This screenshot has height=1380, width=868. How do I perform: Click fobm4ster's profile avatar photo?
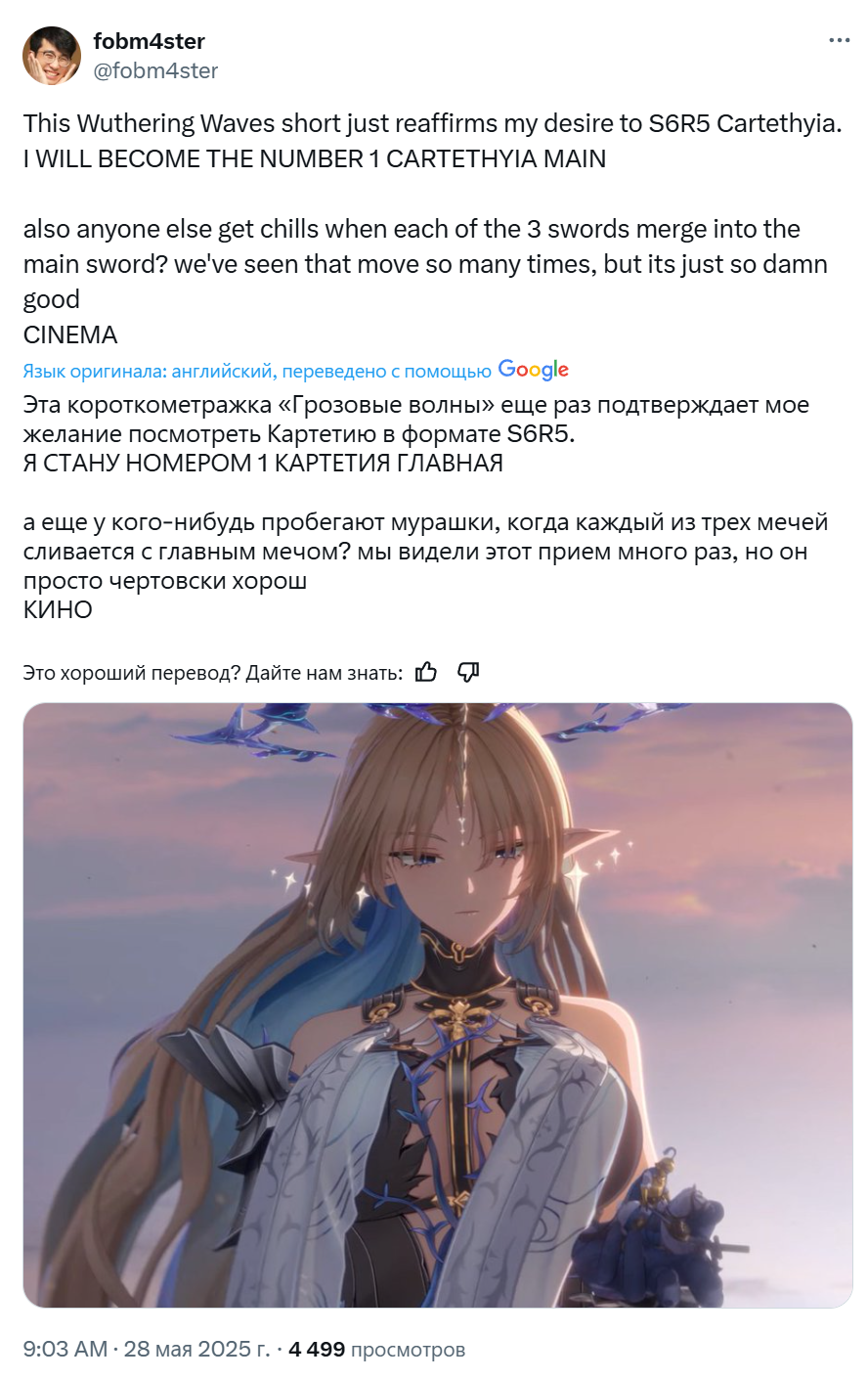(52, 56)
